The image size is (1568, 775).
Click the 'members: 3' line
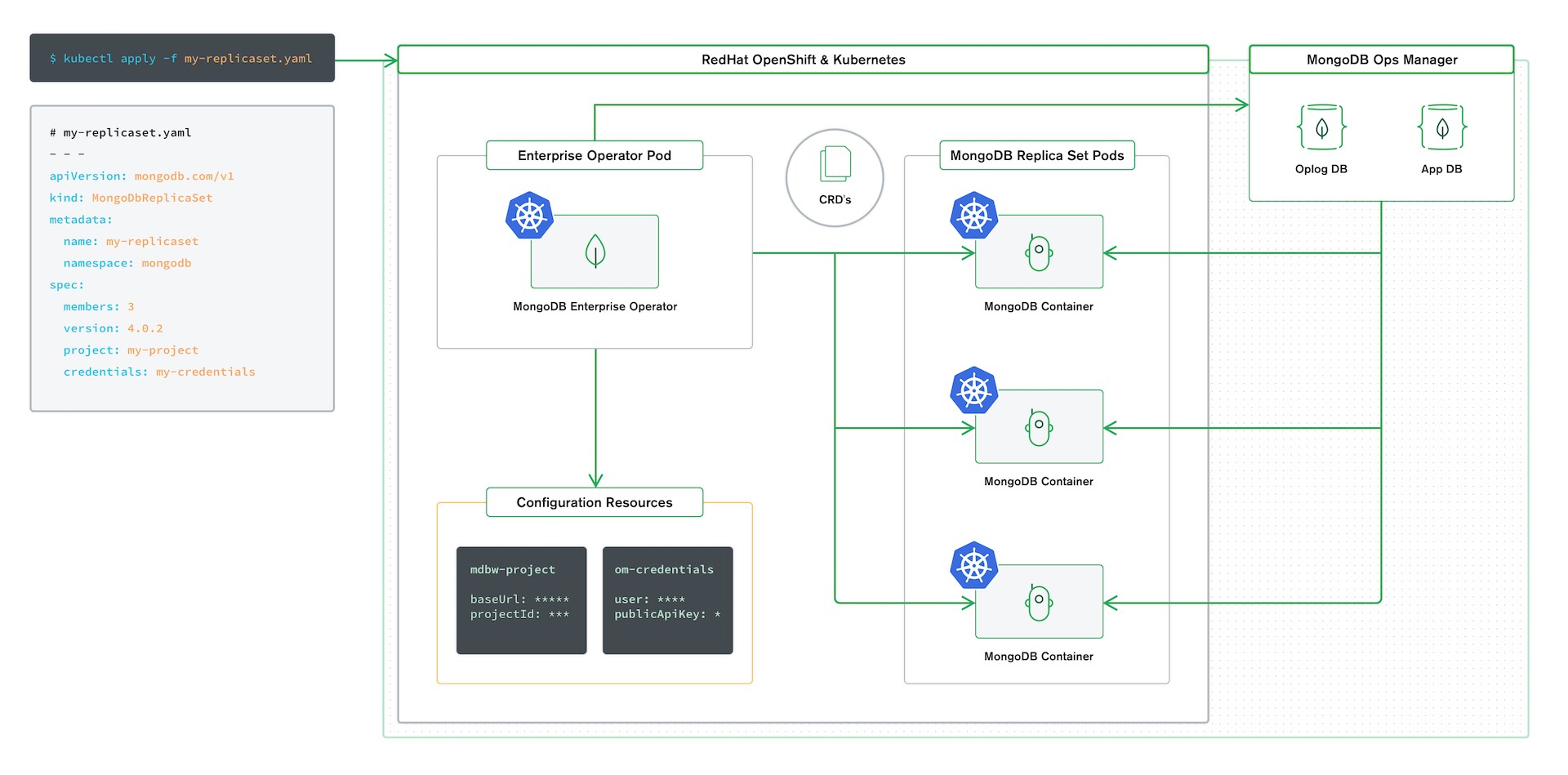[99, 306]
